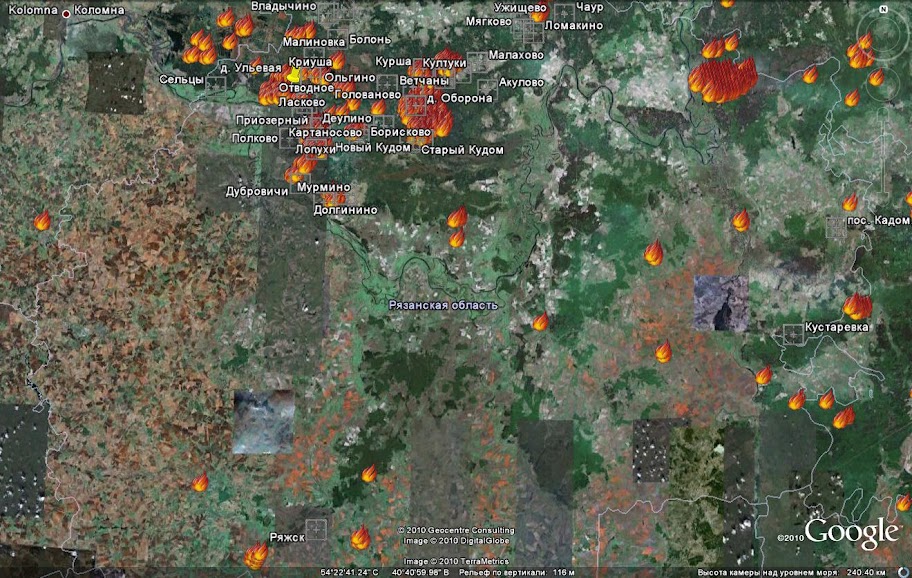
Task: Open the Полково settlement square marker
Action: (289, 139)
